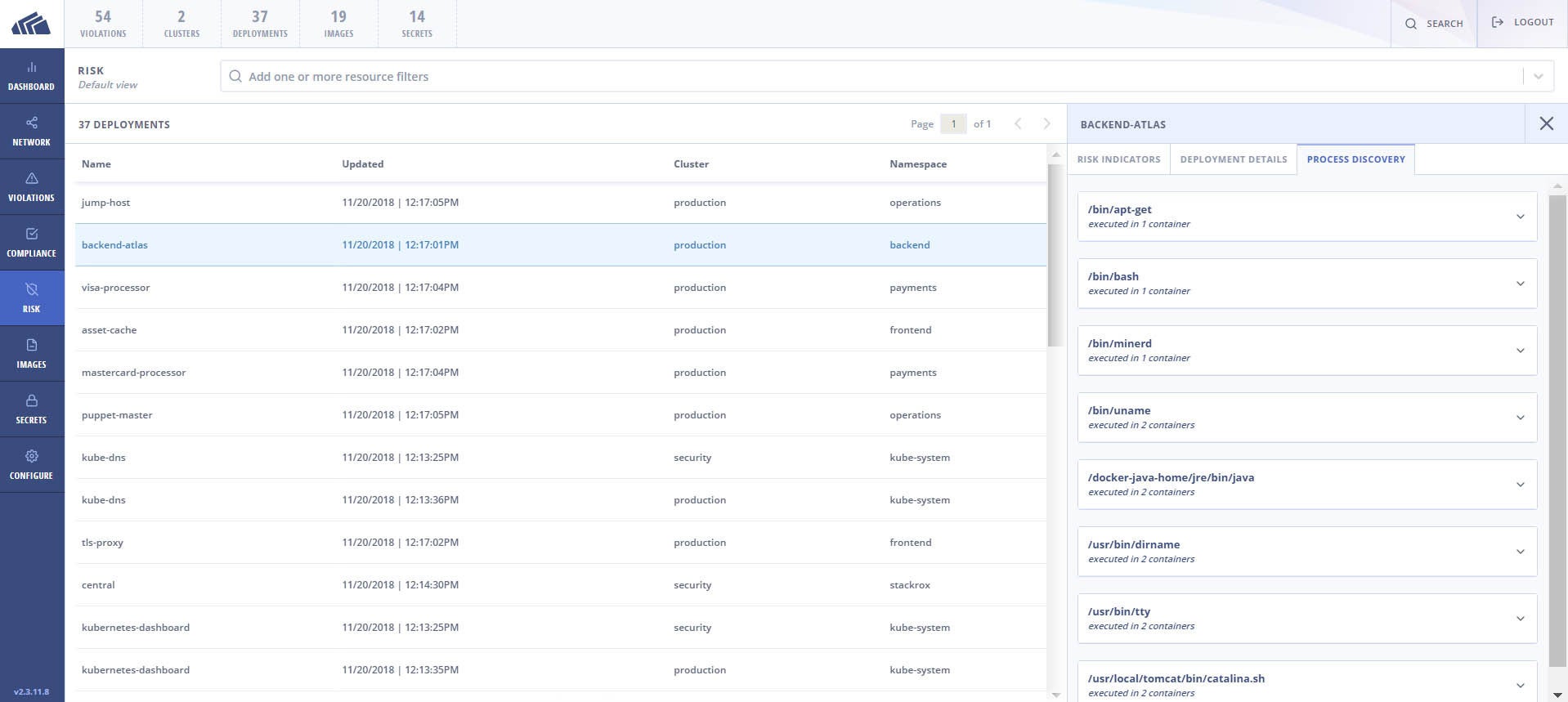1568x702 pixels.
Task: Sort table by Cluster column header
Action: [691, 164]
